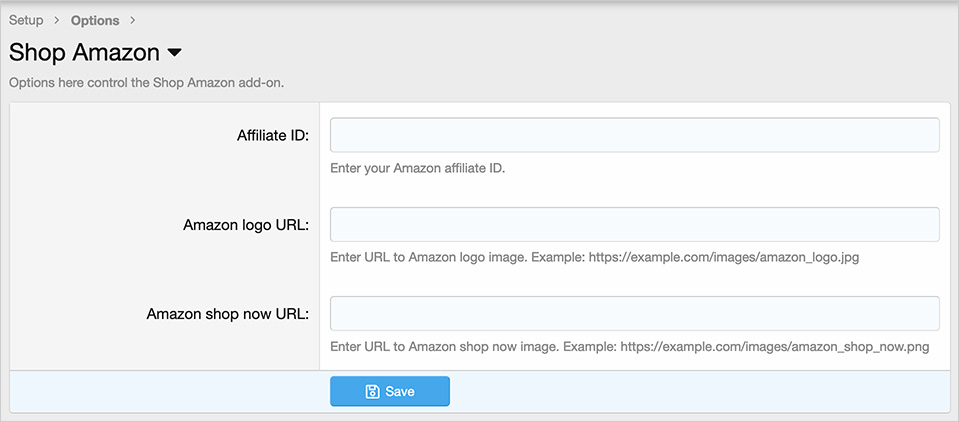Viewport: 959px width, 422px height.
Task: Open the Shop Amazon title dropdown arrow
Action: (174, 52)
